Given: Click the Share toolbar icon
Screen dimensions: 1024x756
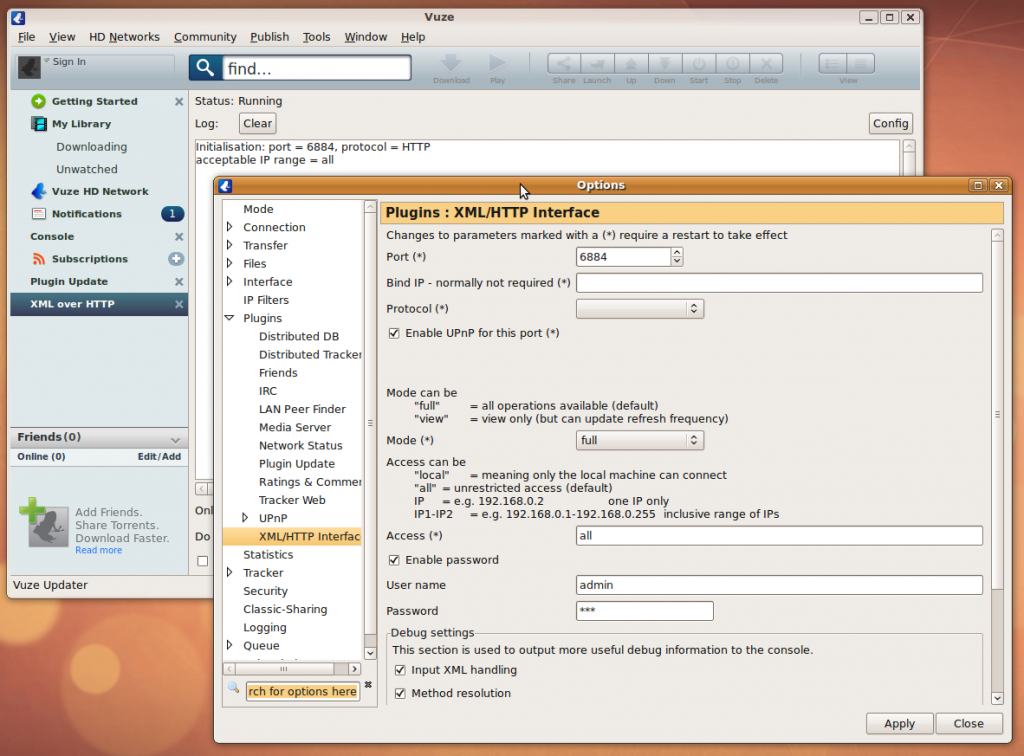Looking at the screenshot, I should tap(564, 64).
